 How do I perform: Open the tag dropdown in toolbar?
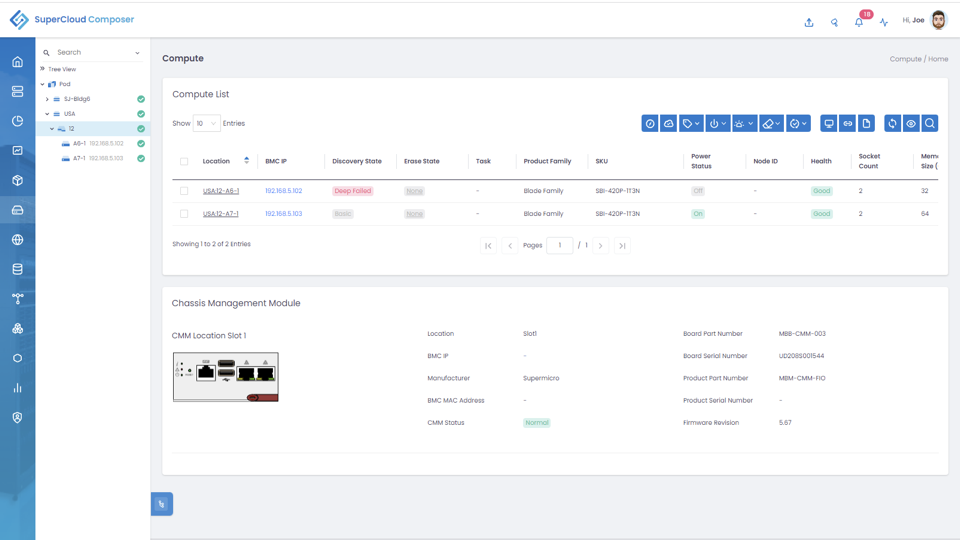click(x=691, y=124)
